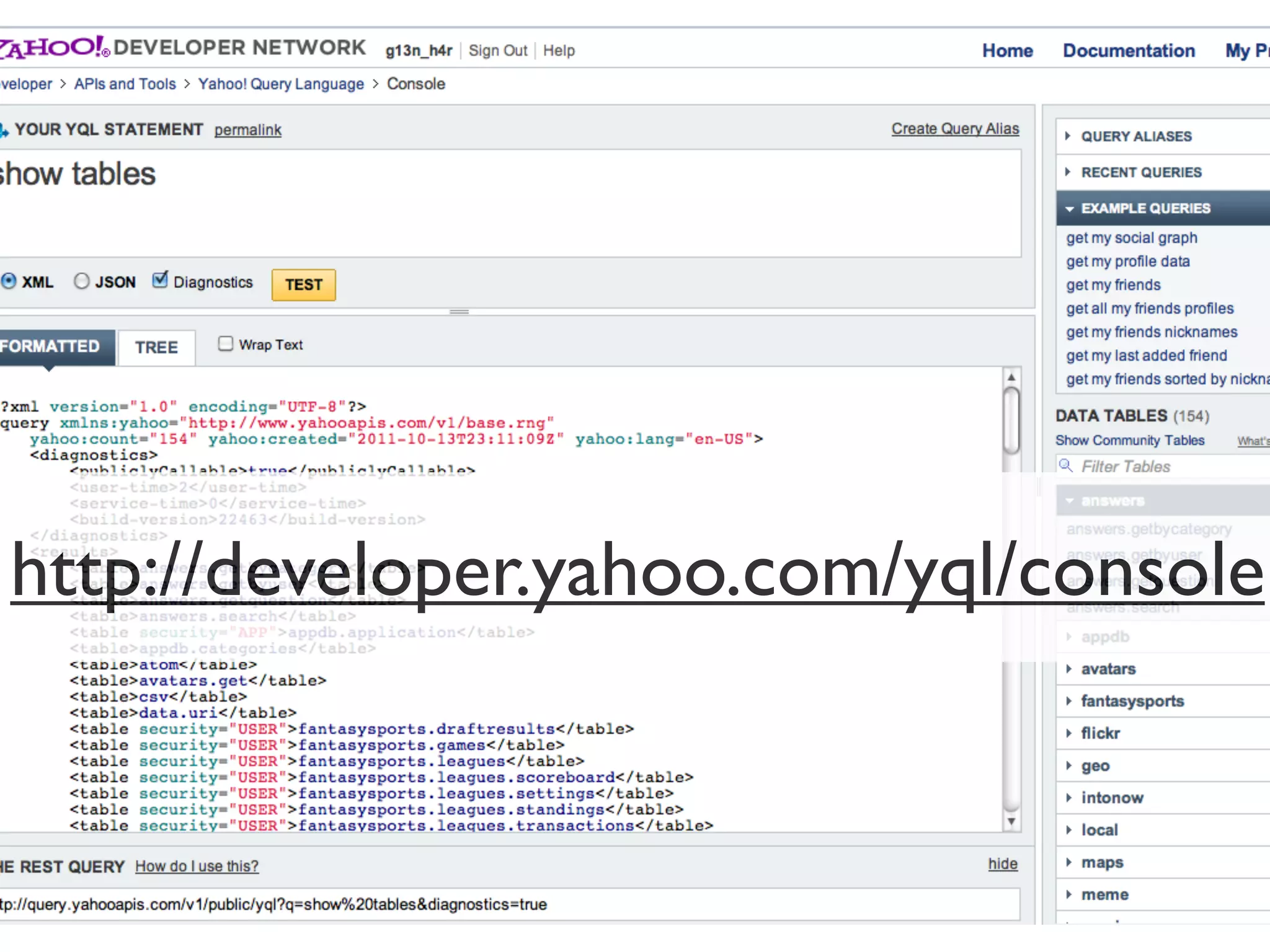Click the Yahoo! Query Language breadcrumb
Image resolution: width=1270 pixels, height=952 pixels.
click(x=282, y=84)
